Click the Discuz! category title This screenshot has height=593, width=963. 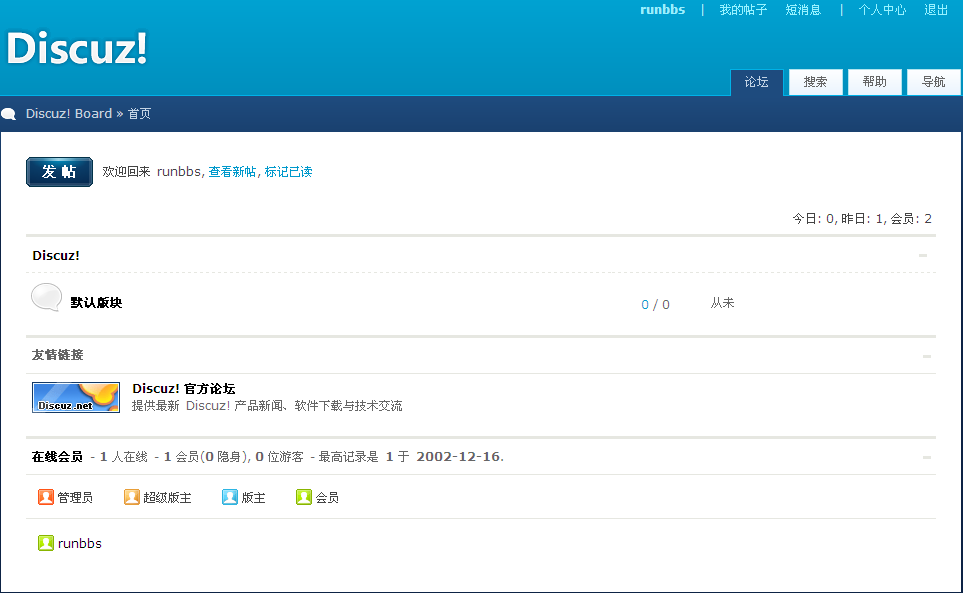[56, 255]
